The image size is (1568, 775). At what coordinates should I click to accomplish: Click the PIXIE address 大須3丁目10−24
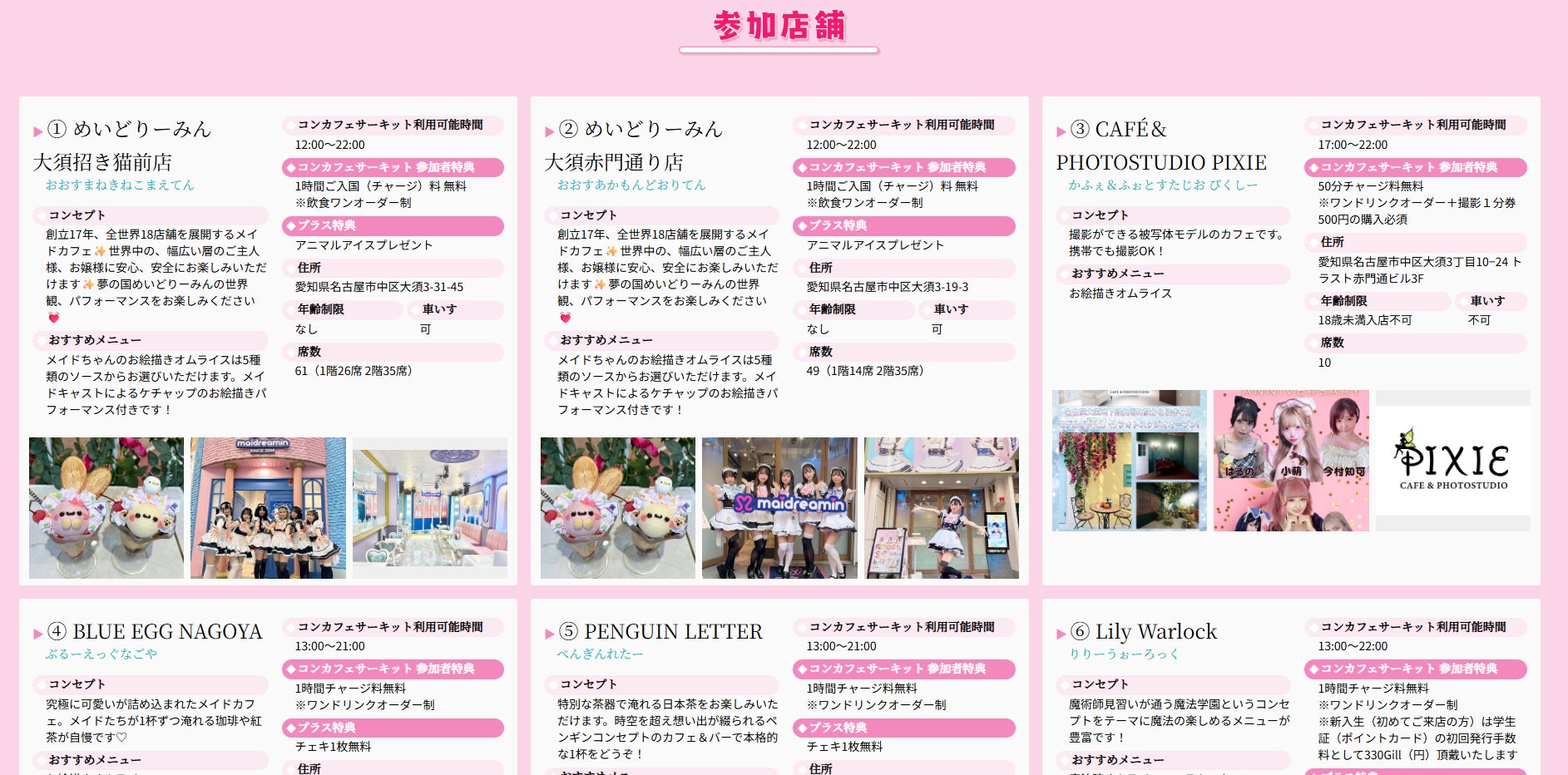(1420, 270)
